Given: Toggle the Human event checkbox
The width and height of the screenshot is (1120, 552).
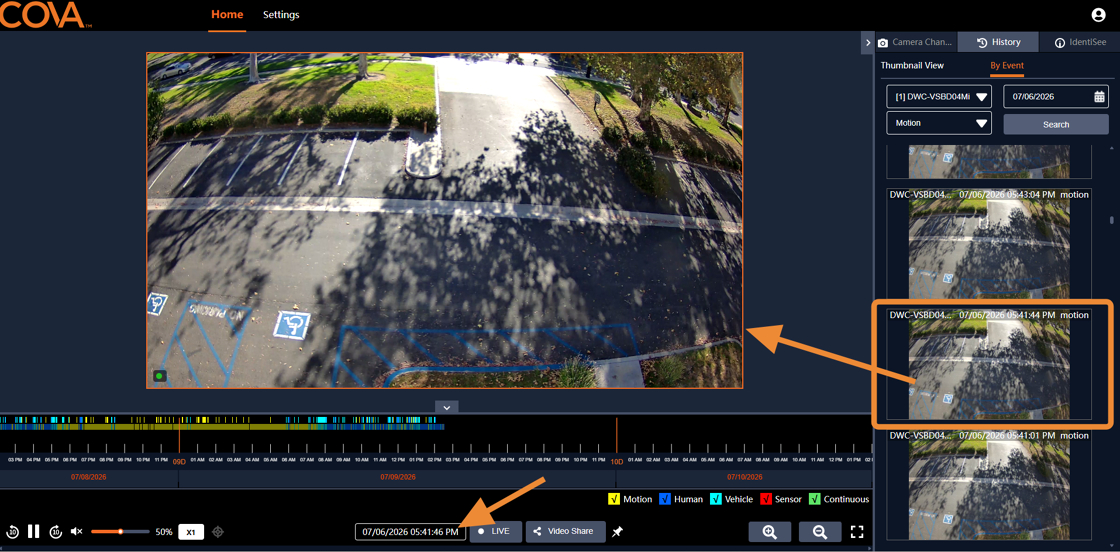Looking at the screenshot, I should pyautogui.click(x=665, y=499).
